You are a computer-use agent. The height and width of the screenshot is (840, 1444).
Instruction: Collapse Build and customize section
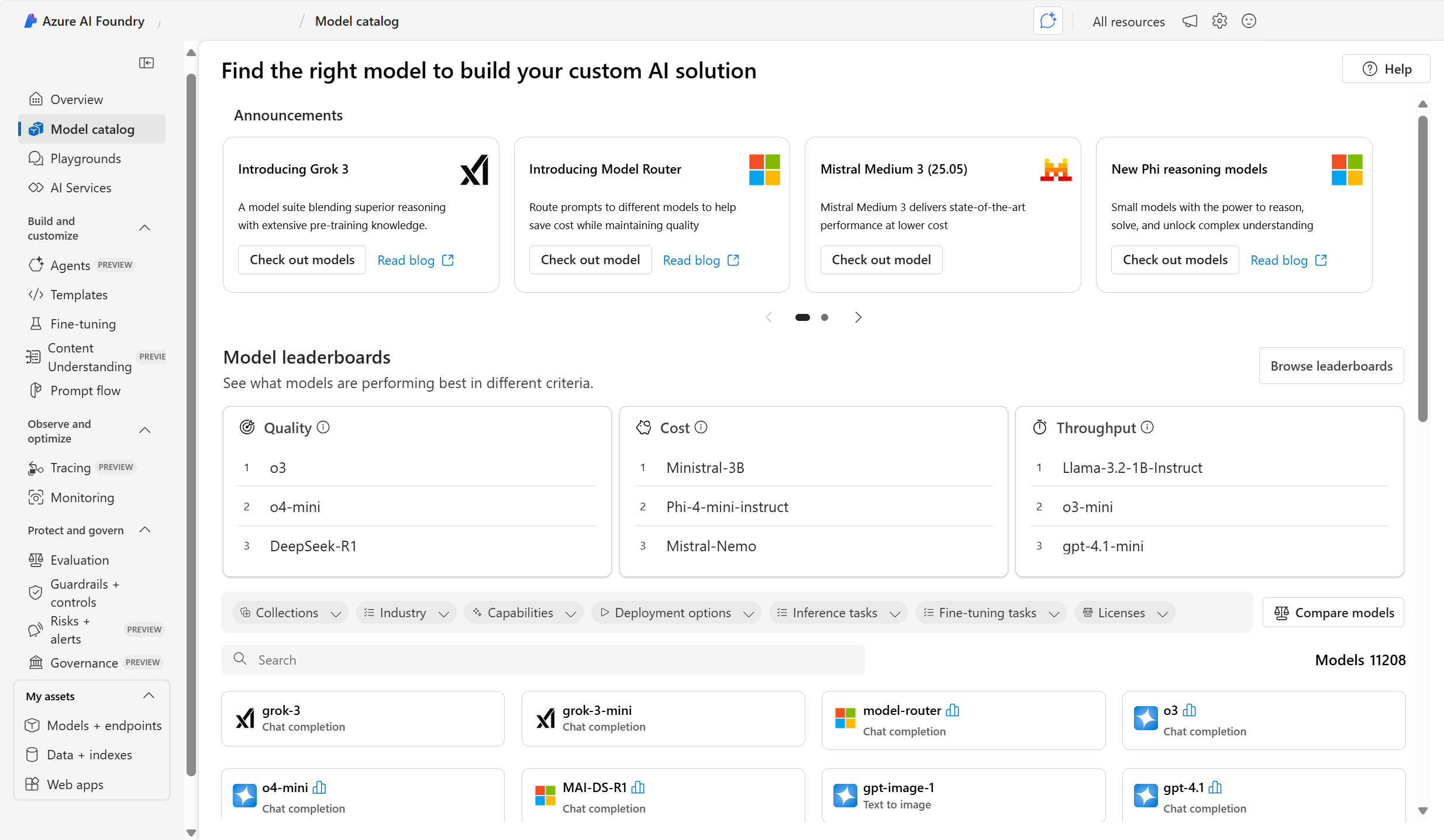tap(145, 228)
